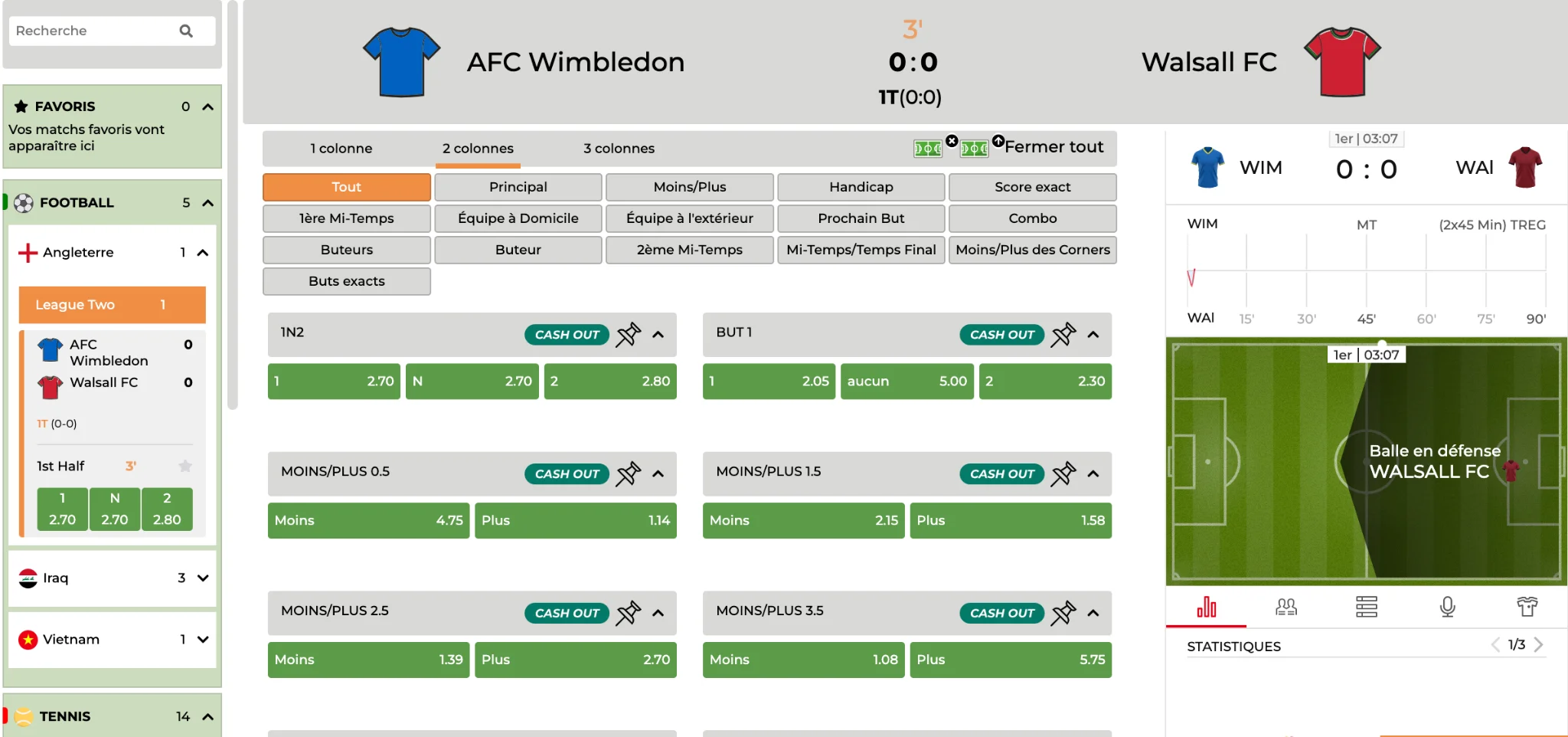1568x737 pixels.
Task: Toggle favorite star for 1st Half match
Action: tap(185, 466)
